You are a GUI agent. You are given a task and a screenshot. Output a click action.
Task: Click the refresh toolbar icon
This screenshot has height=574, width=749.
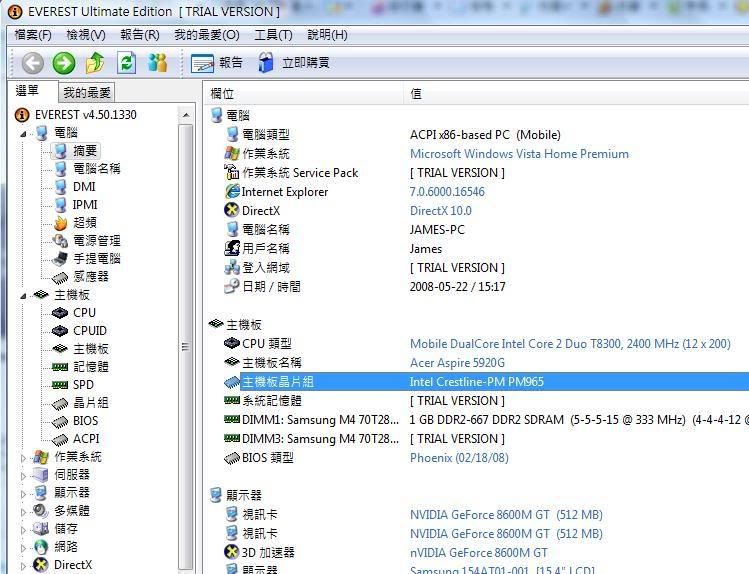coord(126,63)
